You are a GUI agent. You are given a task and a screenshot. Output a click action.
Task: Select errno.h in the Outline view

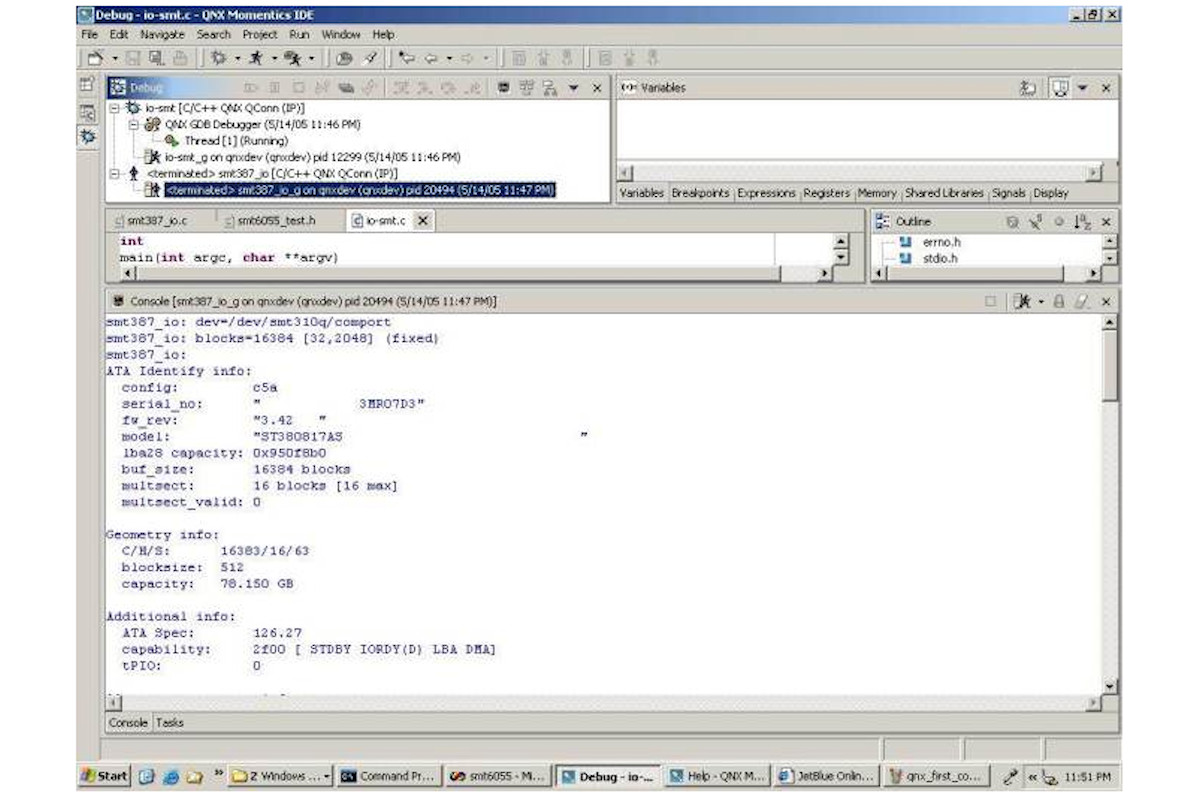pyautogui.click(x=941, y=242)
